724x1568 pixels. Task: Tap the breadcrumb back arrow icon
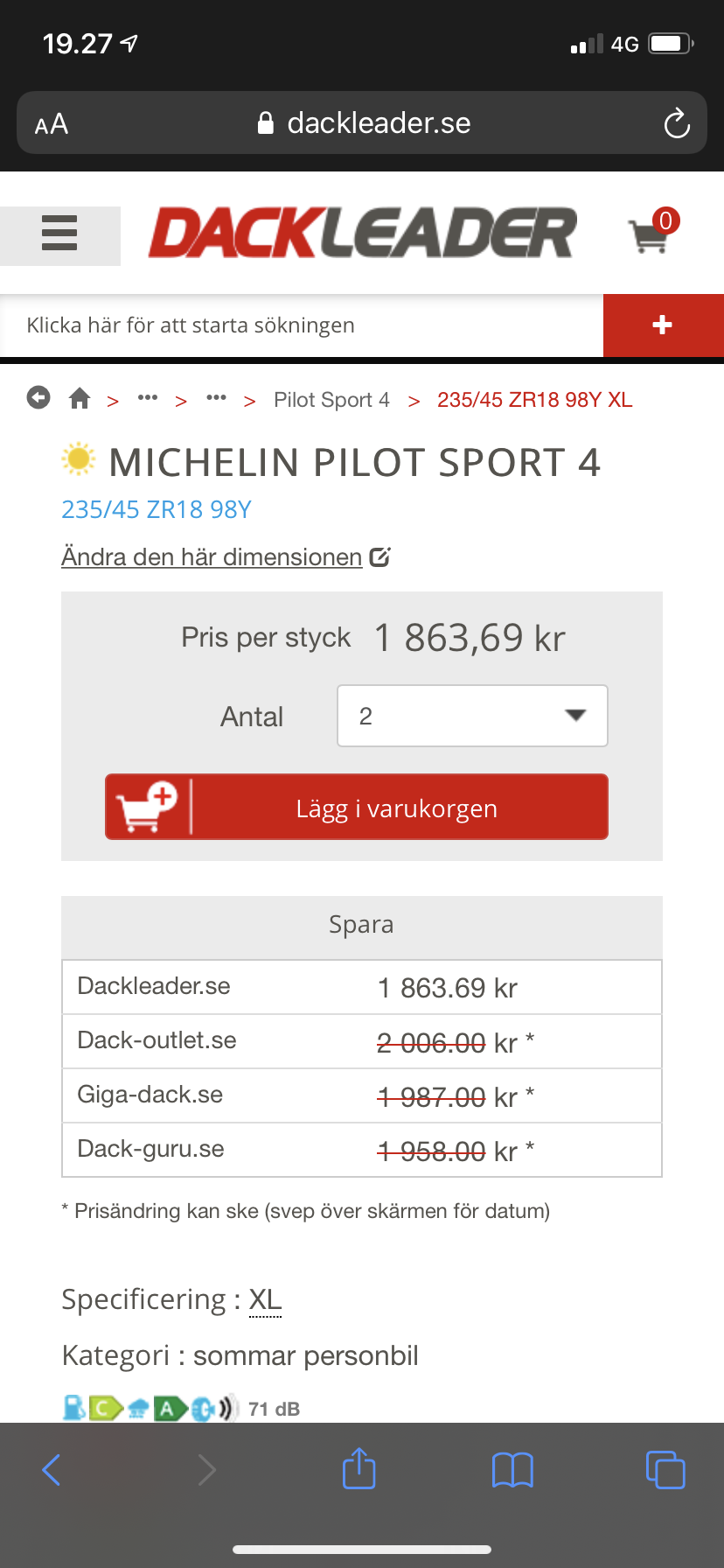38,399
